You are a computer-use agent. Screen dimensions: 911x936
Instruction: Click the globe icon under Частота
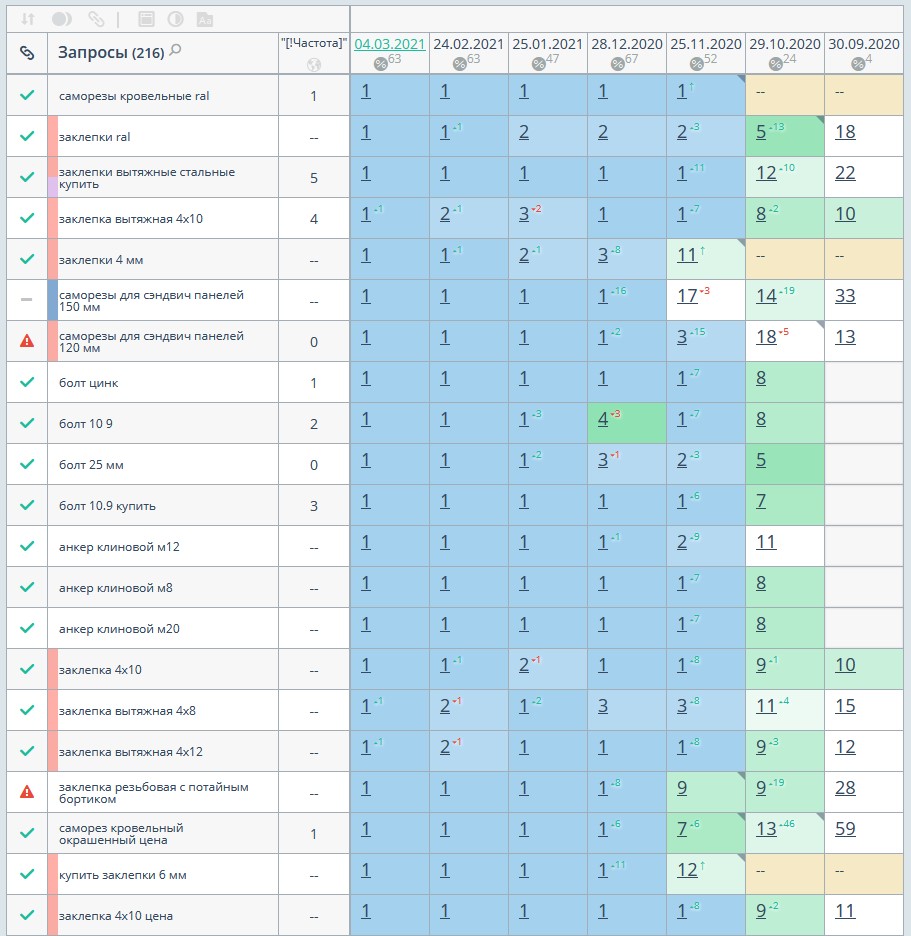coord(313,65)
